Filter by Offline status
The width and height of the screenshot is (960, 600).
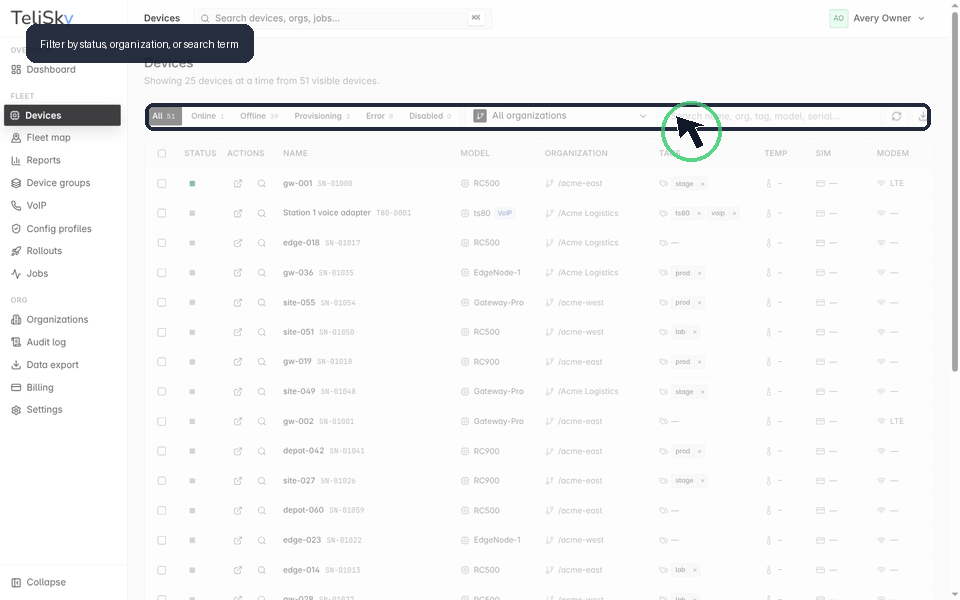click(259, 116)
